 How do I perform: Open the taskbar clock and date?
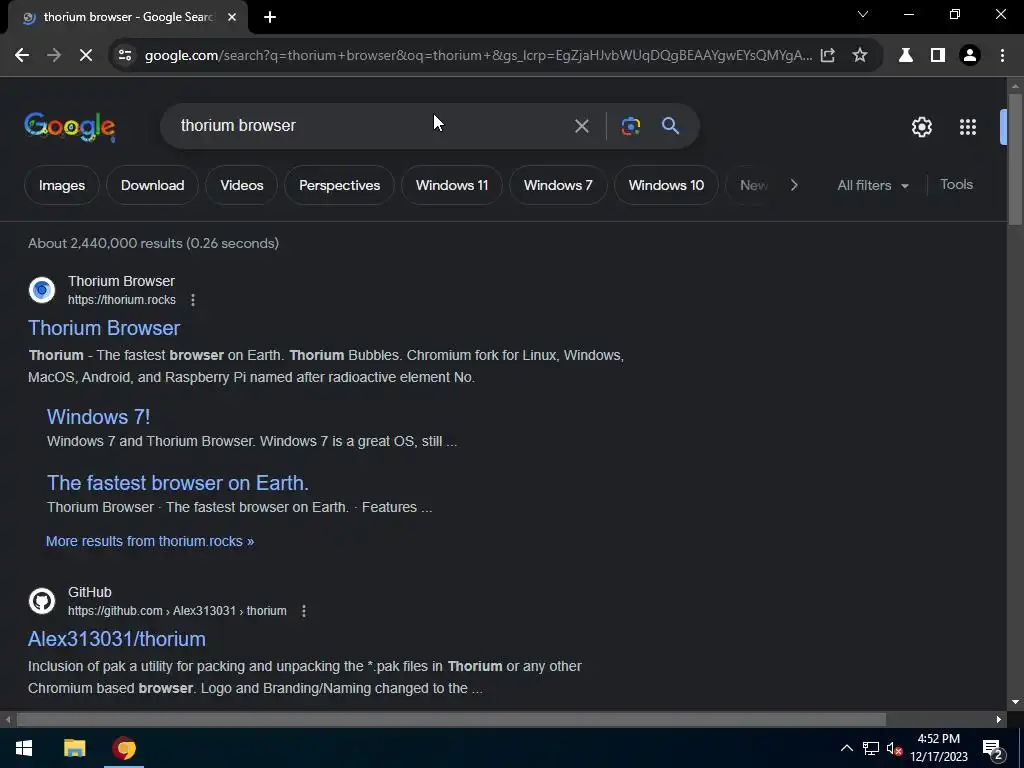[938, 748]
